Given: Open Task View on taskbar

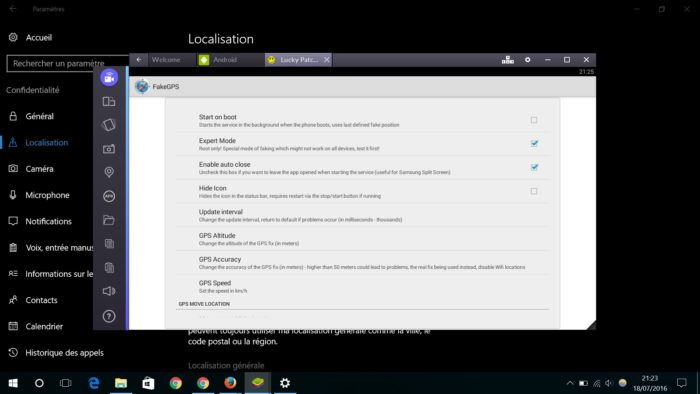Looking at the screenshot, I should point(66,383).
